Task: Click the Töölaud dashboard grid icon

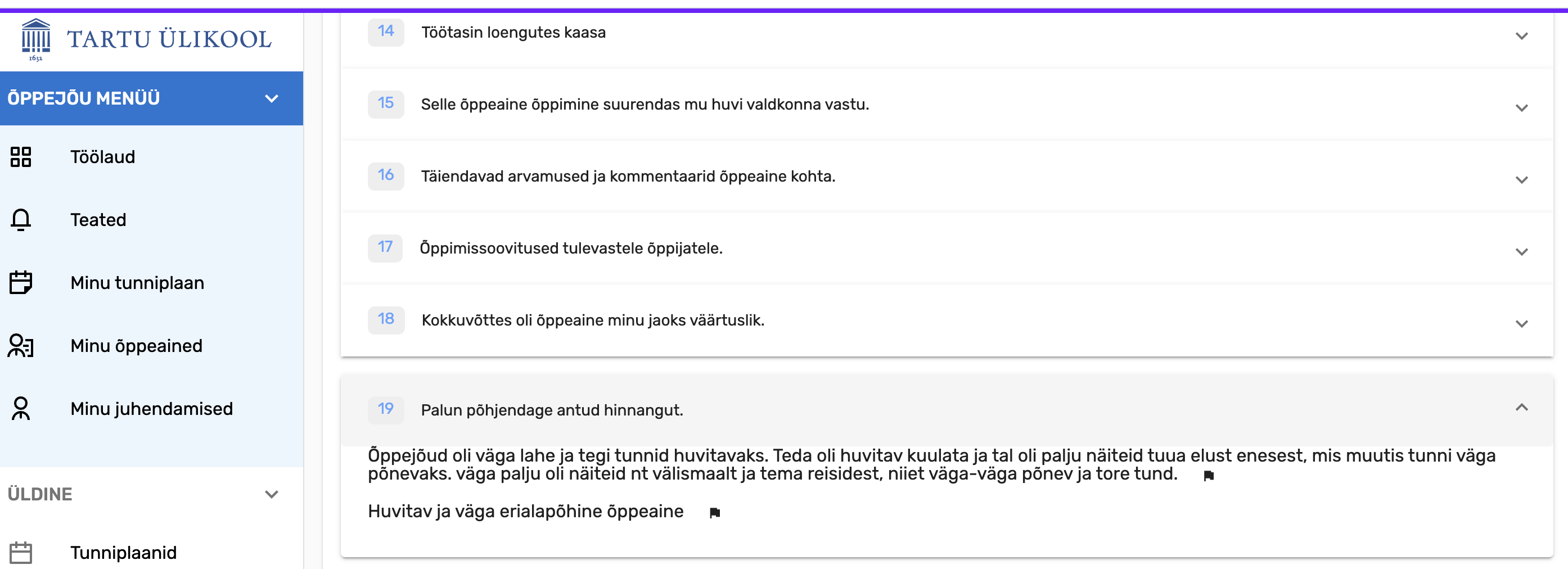Action: [21, 157]
